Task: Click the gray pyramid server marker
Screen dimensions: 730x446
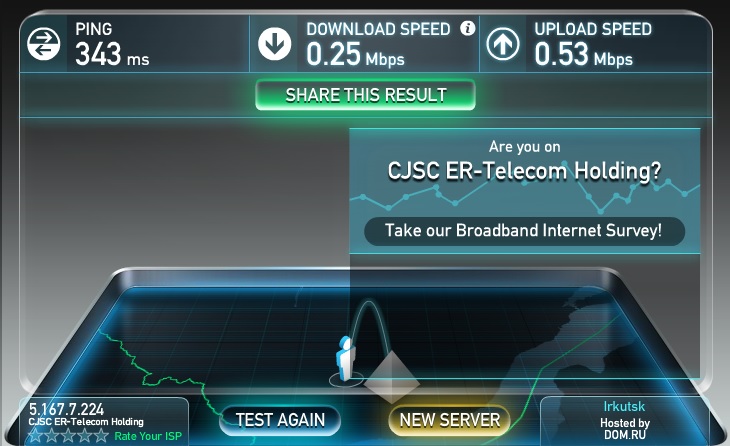Action: [392, 377]
